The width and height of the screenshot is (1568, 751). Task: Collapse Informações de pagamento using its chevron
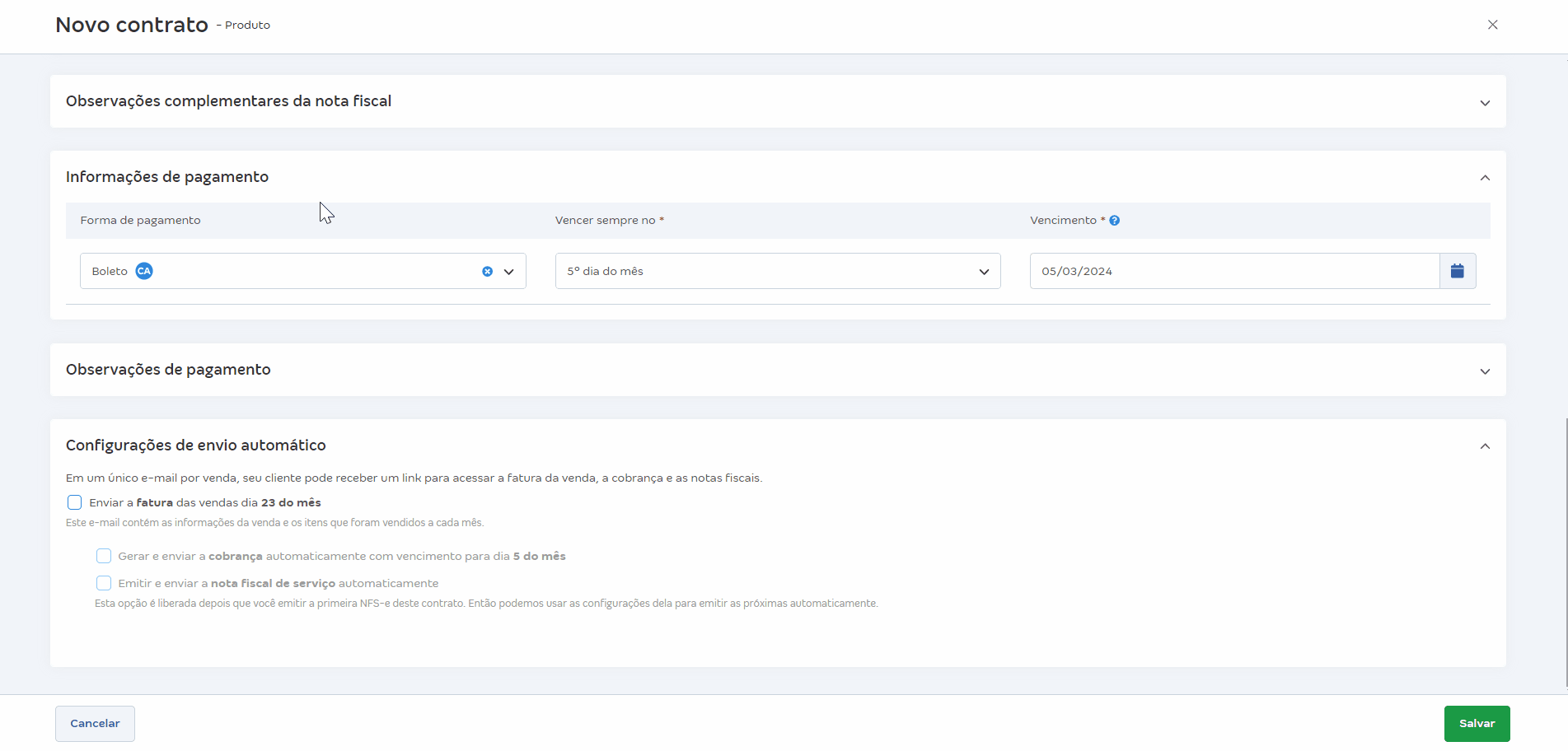(x=1485, y=178)
